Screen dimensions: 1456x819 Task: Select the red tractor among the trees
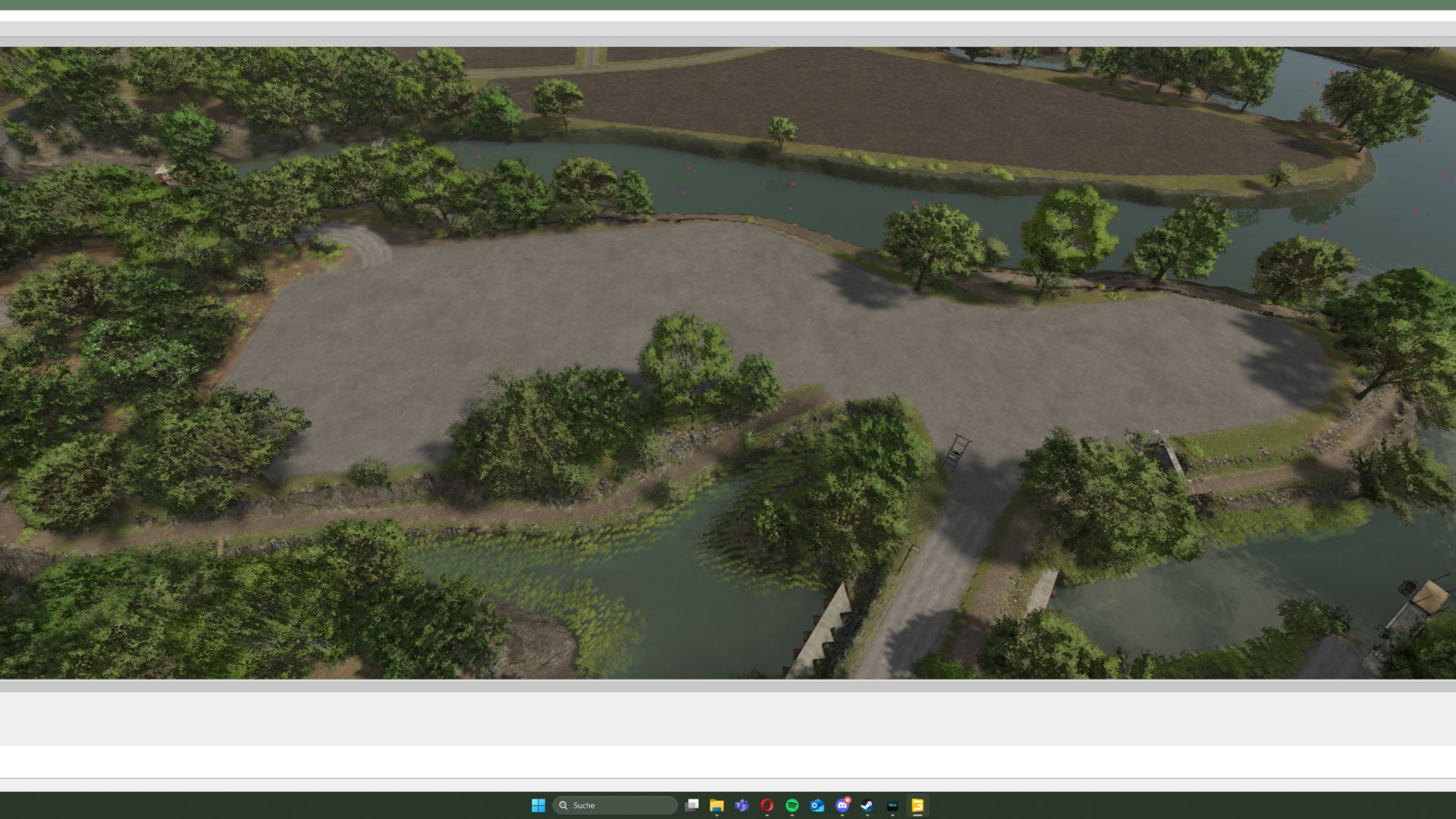tap(165, 176)
